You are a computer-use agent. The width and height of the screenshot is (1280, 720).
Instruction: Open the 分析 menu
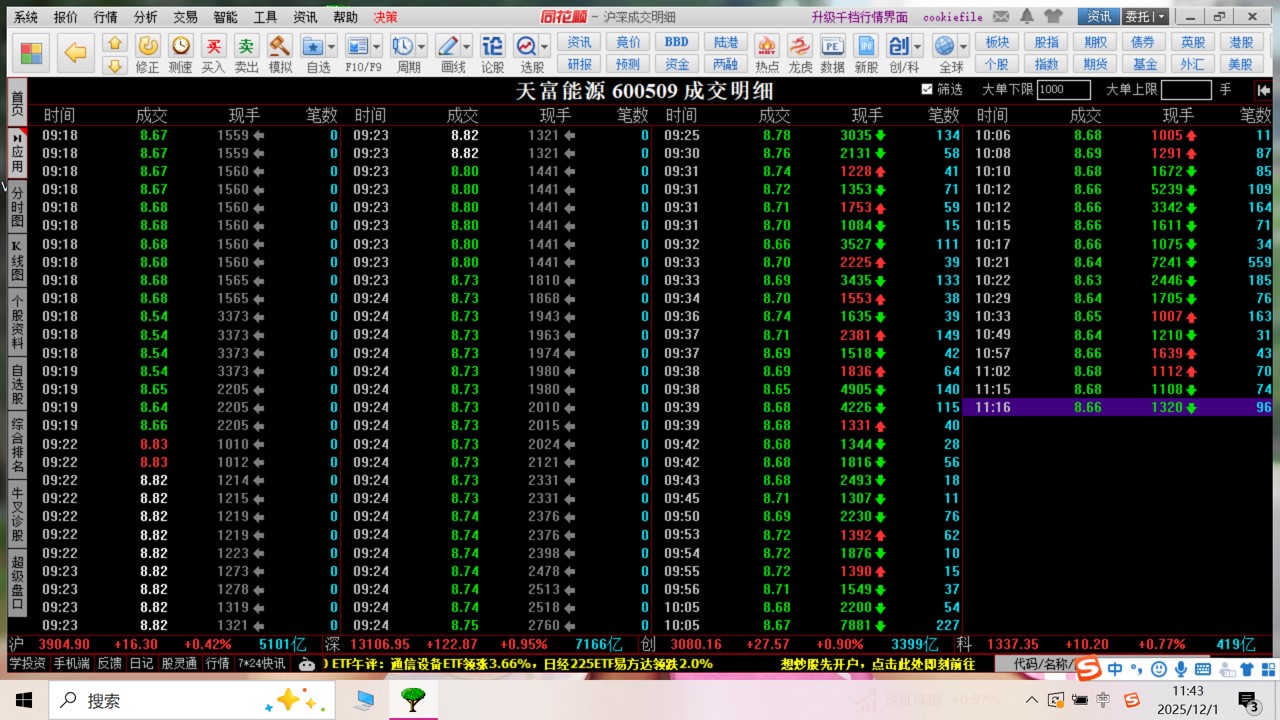coord(145,17)
